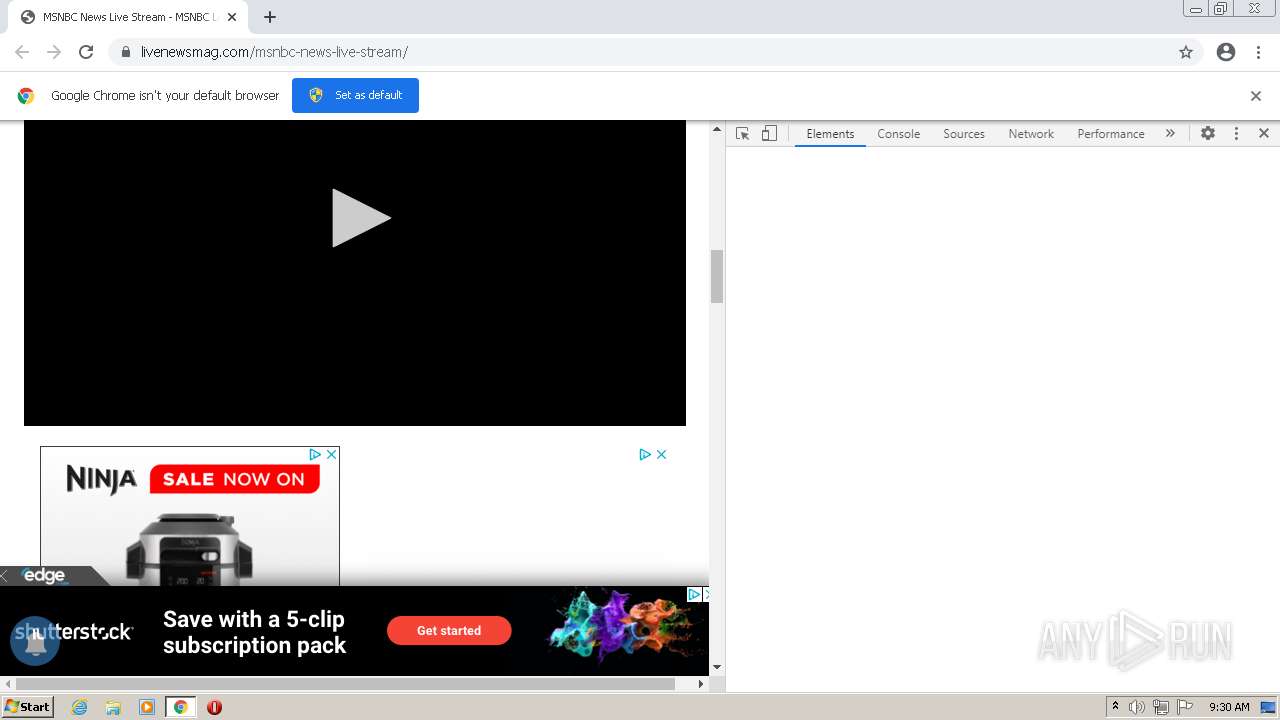The height and width of the screenshot is (720, 1280).
Task: Select Chrome in the taskbar
Action: click(x=181, y=707)
